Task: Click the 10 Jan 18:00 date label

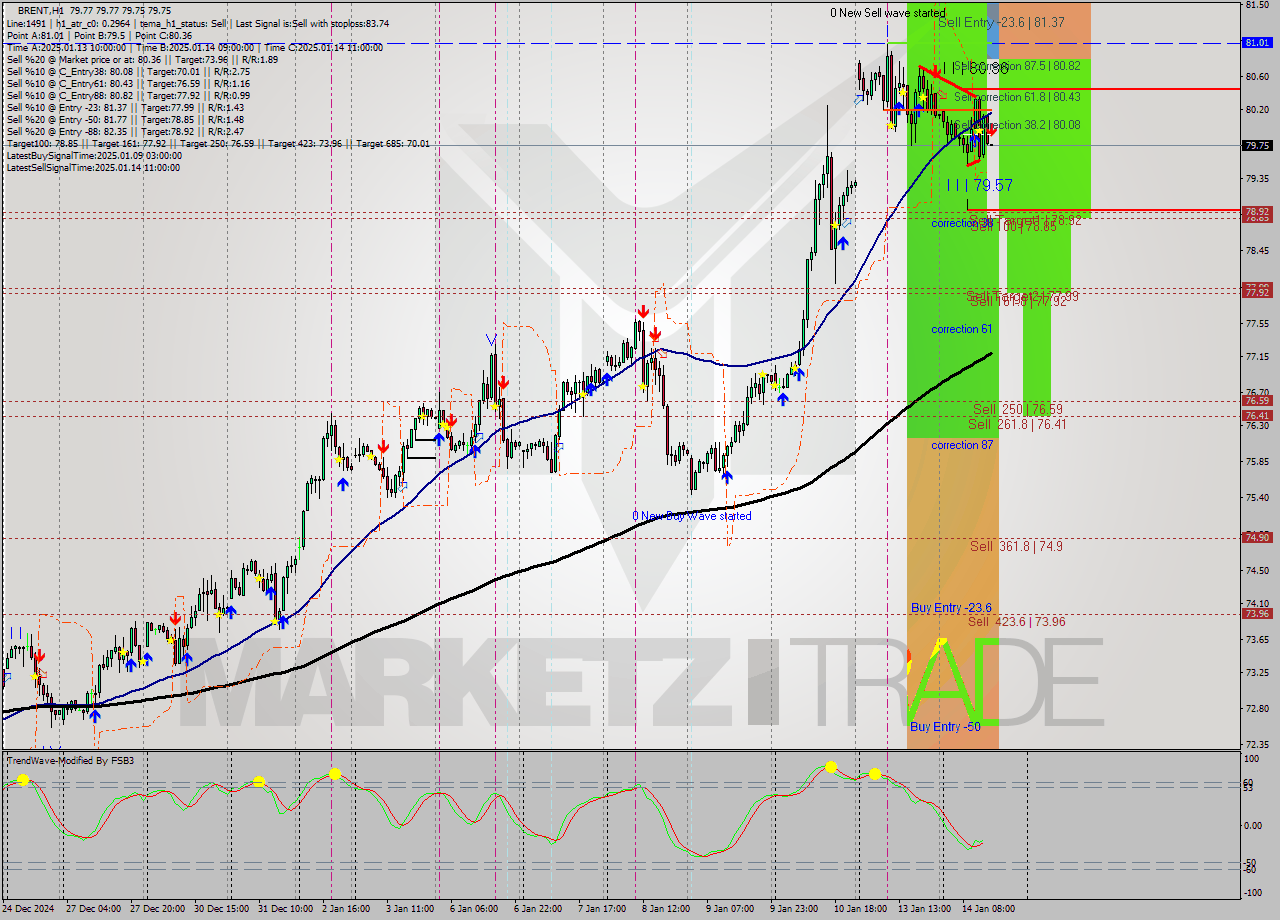Action: coord(859,909)
